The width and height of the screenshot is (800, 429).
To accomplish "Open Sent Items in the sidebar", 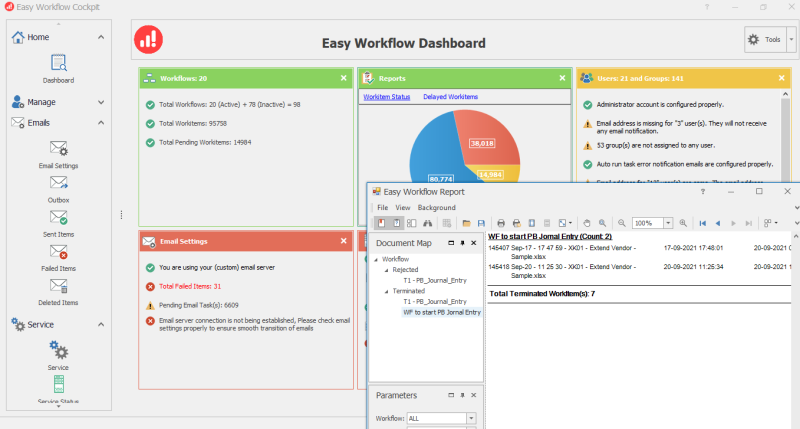I will coord(58,222).
